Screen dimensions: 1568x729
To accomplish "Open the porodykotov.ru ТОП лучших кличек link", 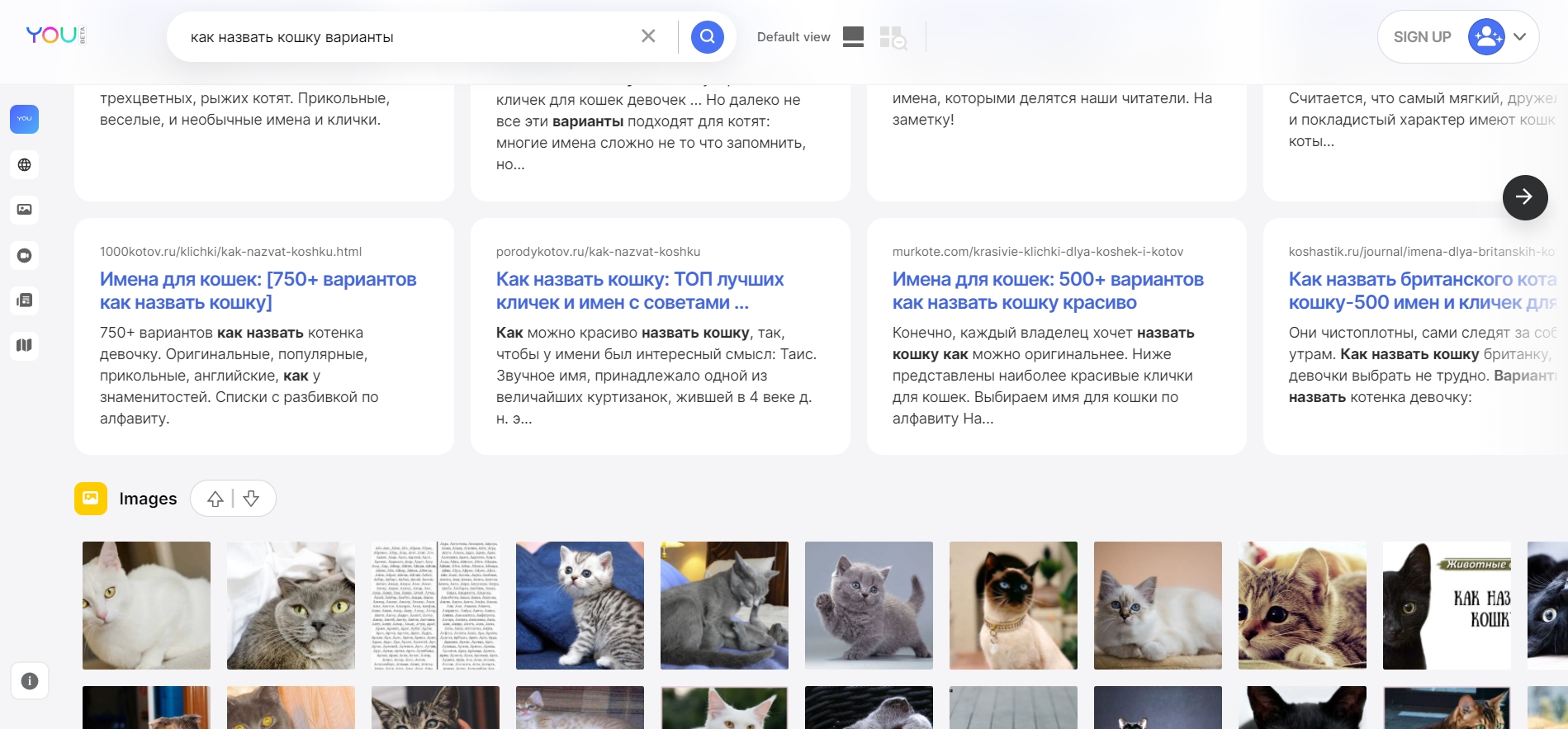I will pyautogui.click(x=639, y=291).
